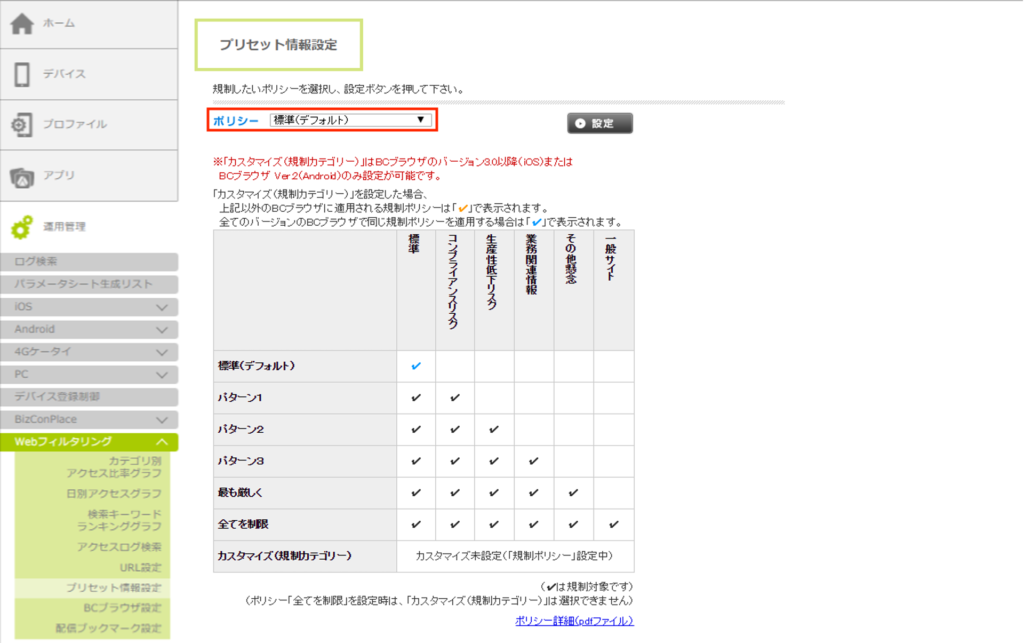
Task: Go to BCブラウザ設定 submenu
Action: 122,607
